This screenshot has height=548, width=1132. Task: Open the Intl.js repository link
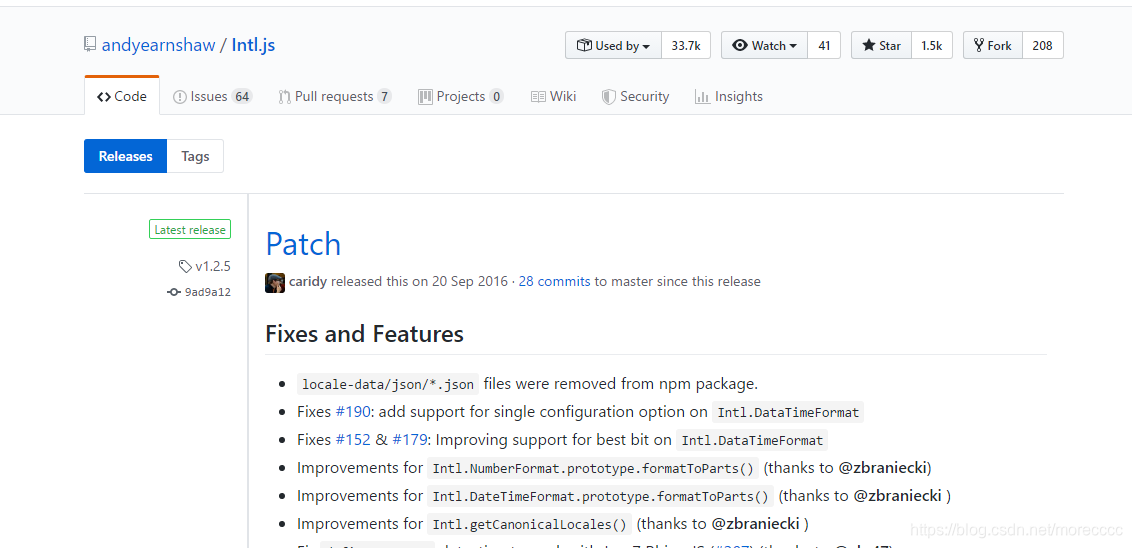253,45
